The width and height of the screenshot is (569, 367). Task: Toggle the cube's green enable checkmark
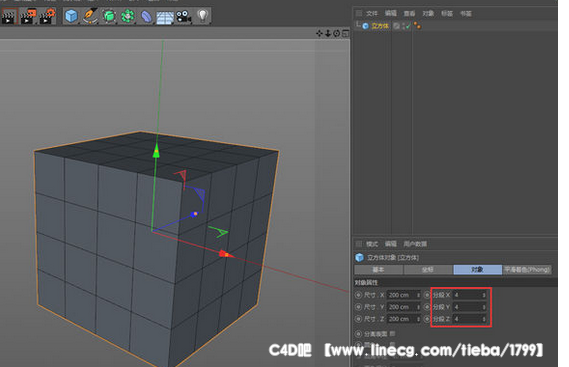409,26
